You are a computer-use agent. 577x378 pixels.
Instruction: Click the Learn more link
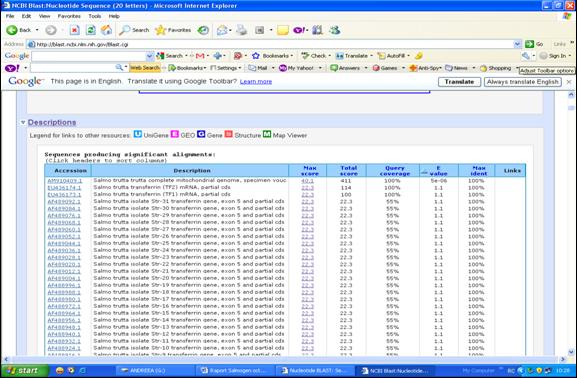256,81
